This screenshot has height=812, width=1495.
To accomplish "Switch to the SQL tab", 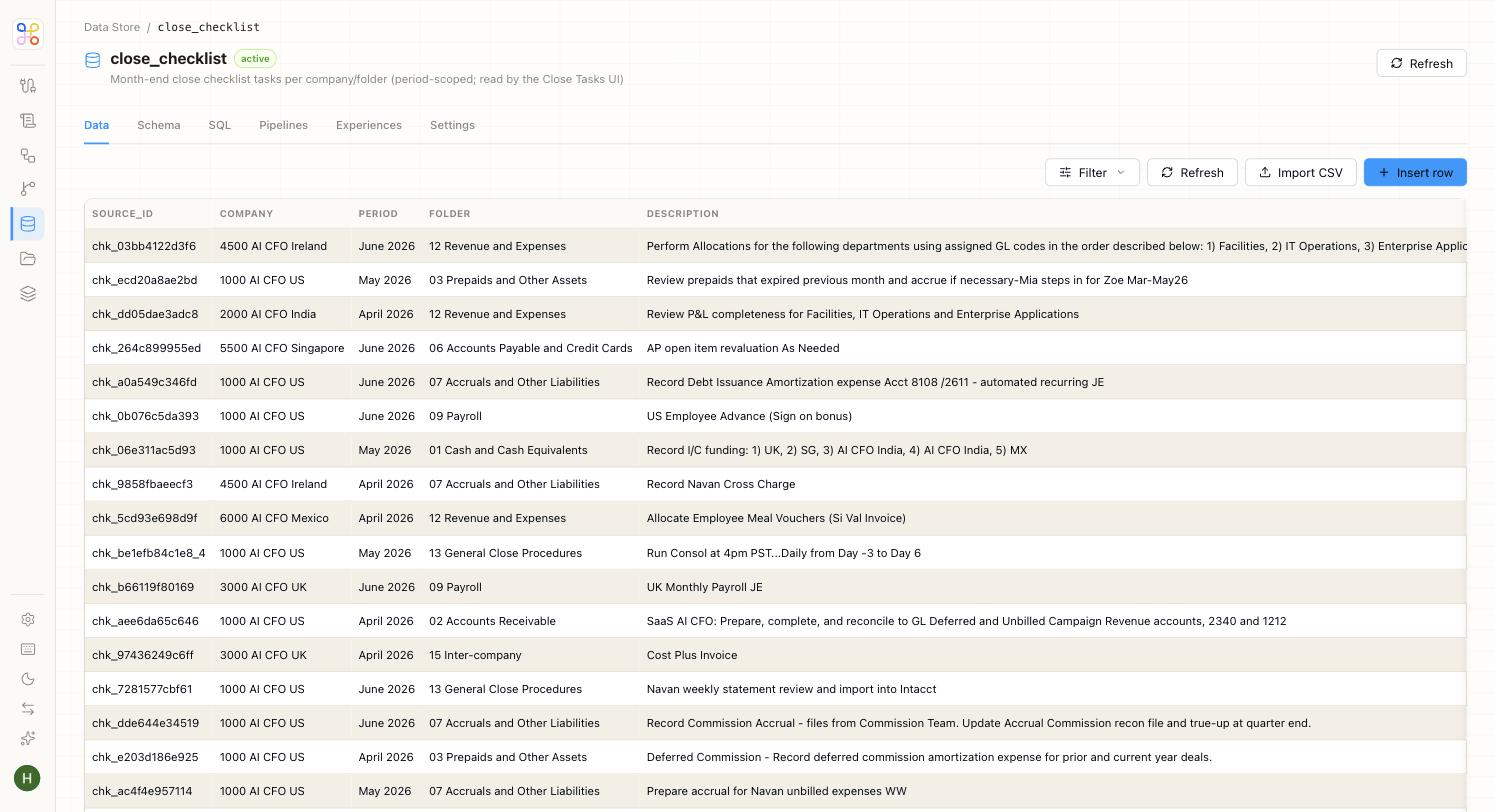I will coord(220,125).
